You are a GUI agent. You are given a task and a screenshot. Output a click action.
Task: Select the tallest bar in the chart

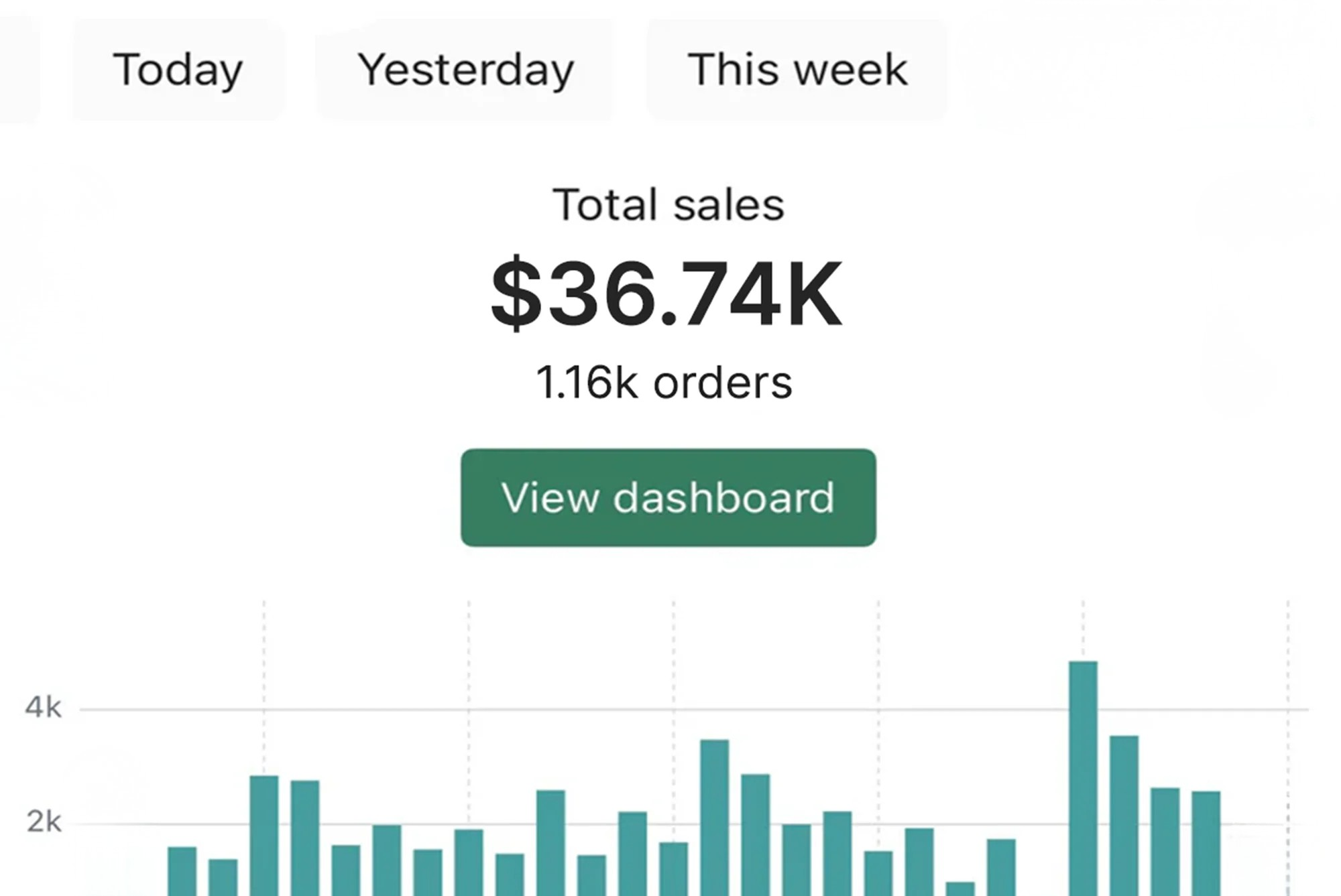click(1083, 777)
